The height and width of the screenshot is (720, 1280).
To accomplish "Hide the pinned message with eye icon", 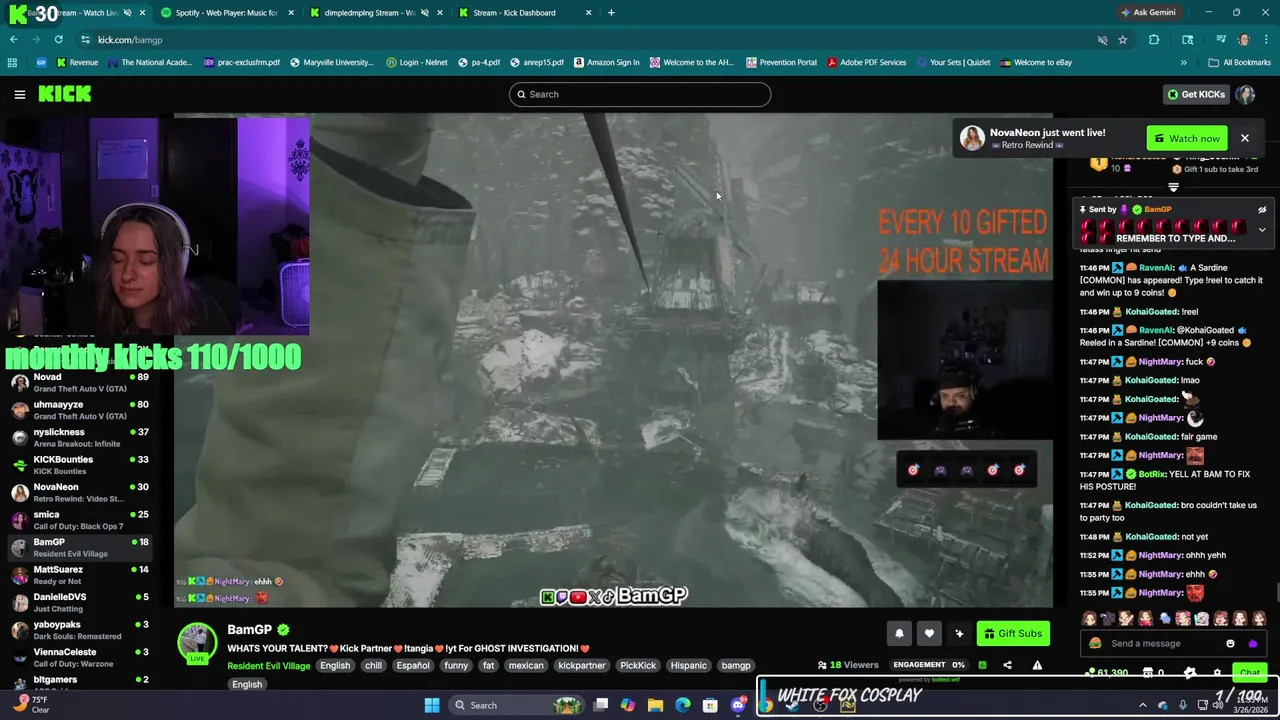I will 1262,210.
